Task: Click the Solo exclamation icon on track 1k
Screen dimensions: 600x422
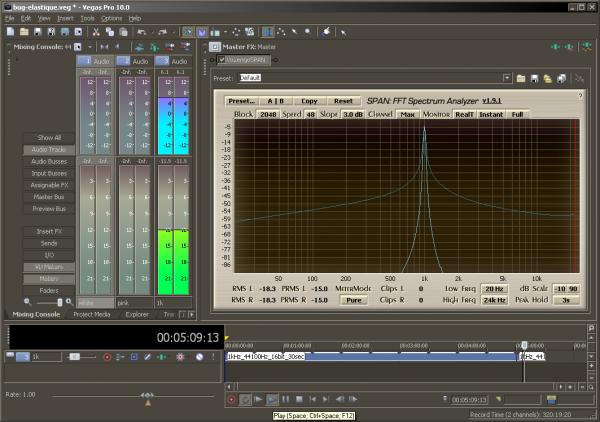Action: (213, 357)
